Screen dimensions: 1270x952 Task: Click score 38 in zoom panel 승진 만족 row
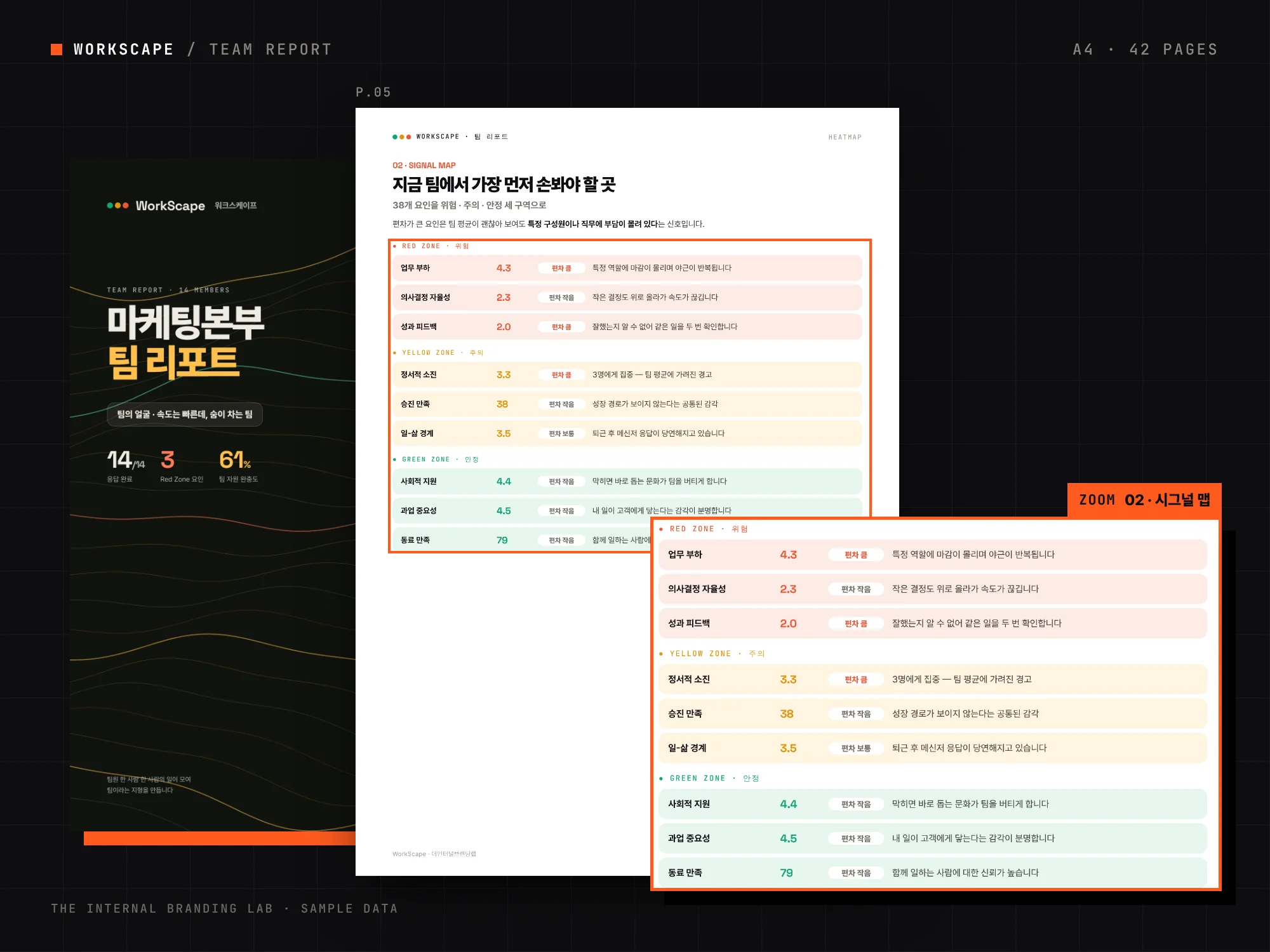787,714
